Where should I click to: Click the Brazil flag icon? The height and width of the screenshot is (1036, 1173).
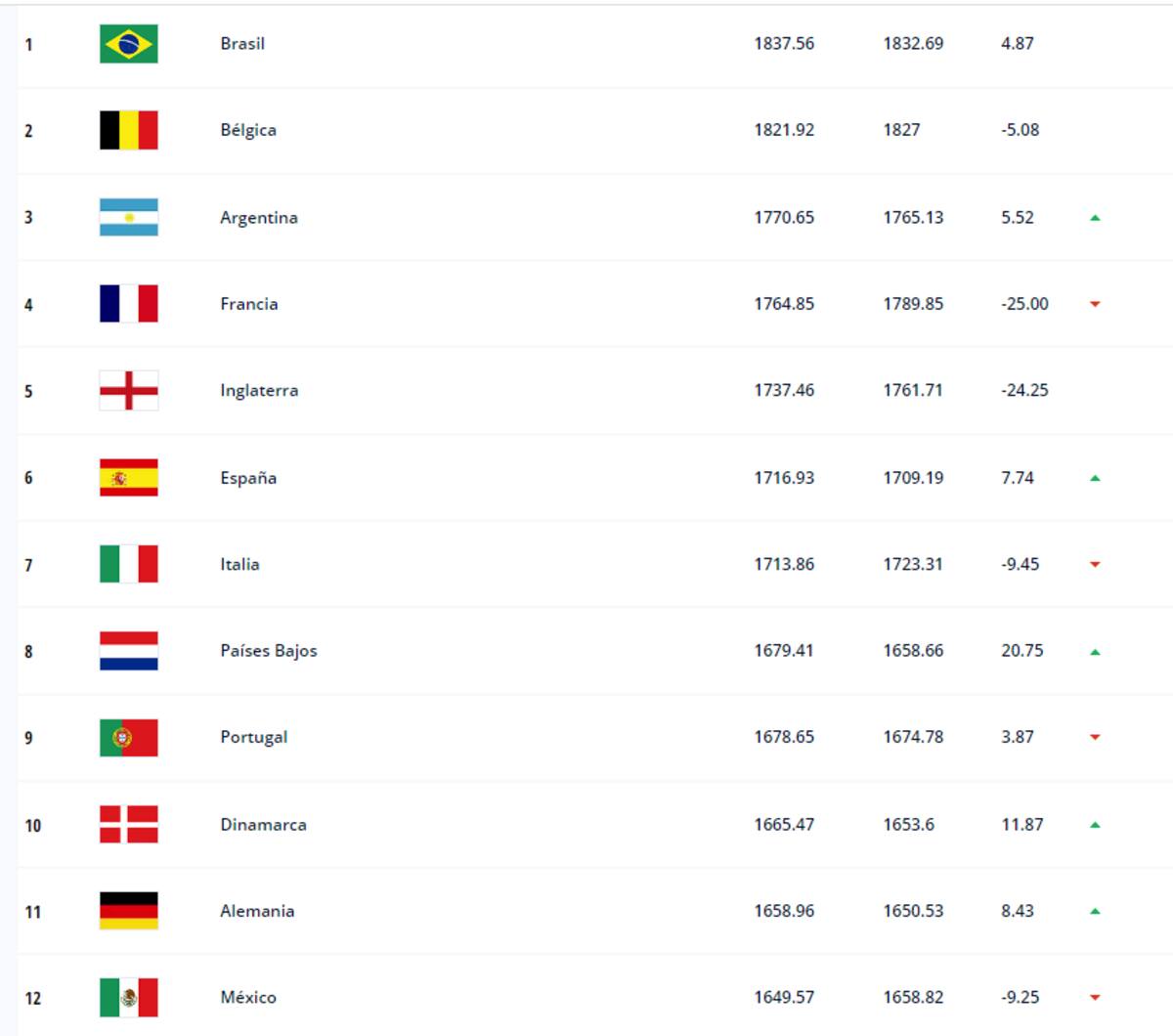point(128,44)
